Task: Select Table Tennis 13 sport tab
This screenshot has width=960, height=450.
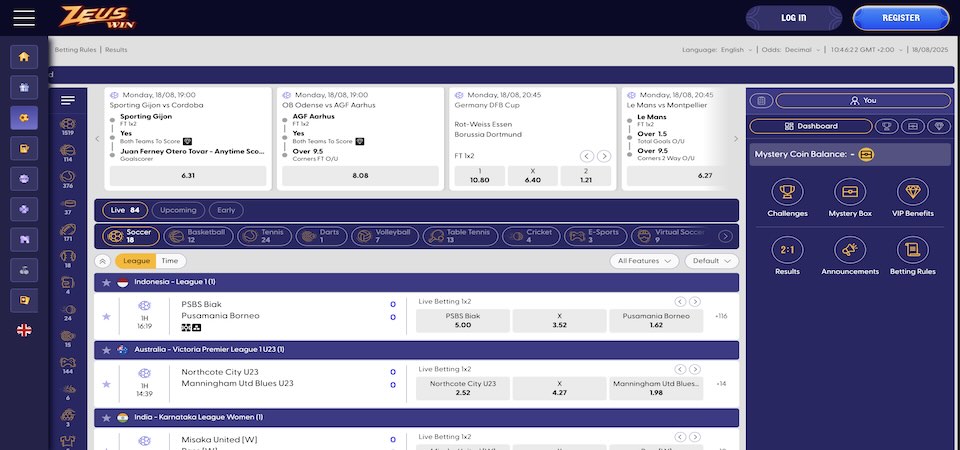Action: point(460,236)
